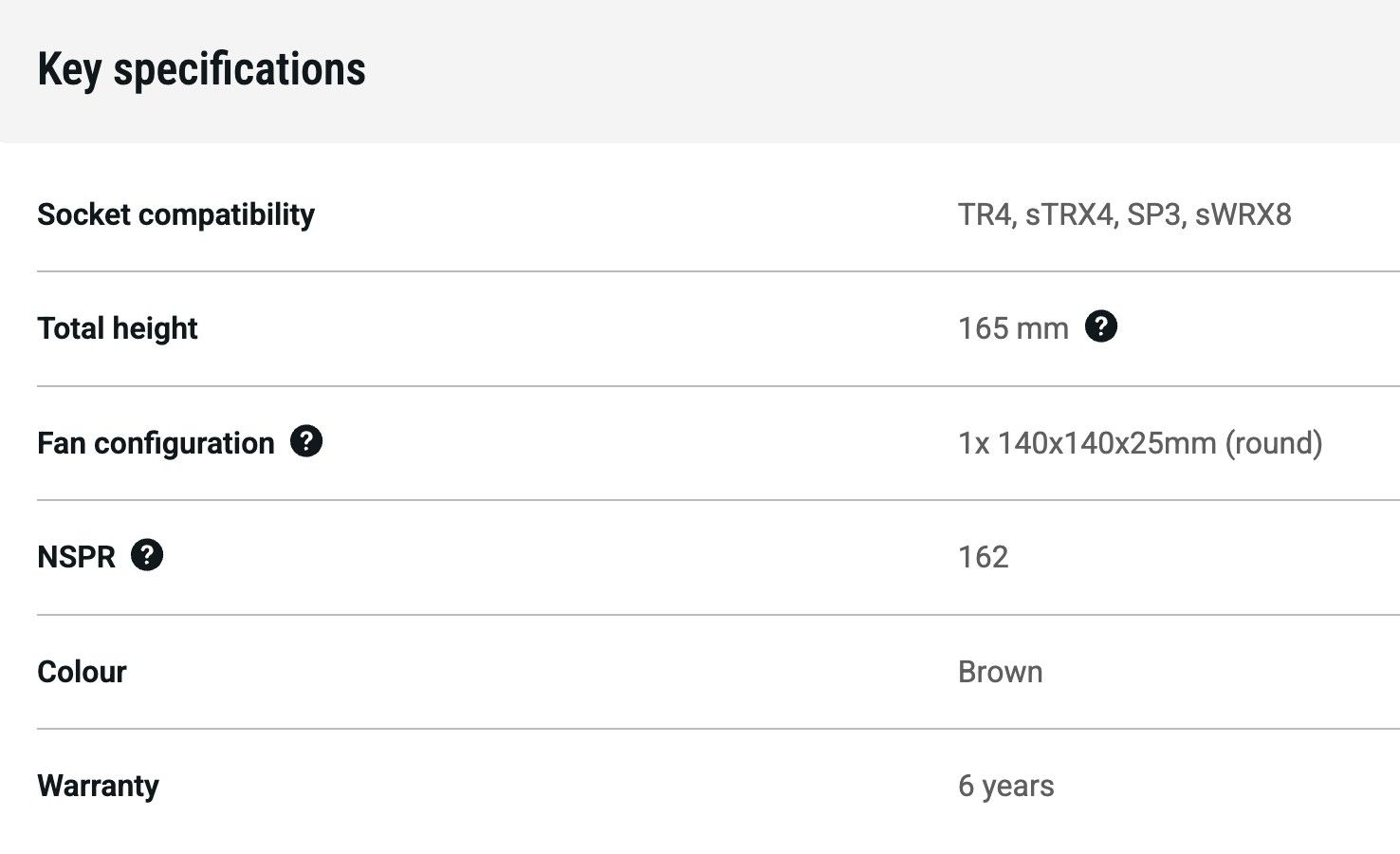Select the 6 years warranty value
The width and height of the screenshot is (1400, 854).
click(x=1005, y=786)
